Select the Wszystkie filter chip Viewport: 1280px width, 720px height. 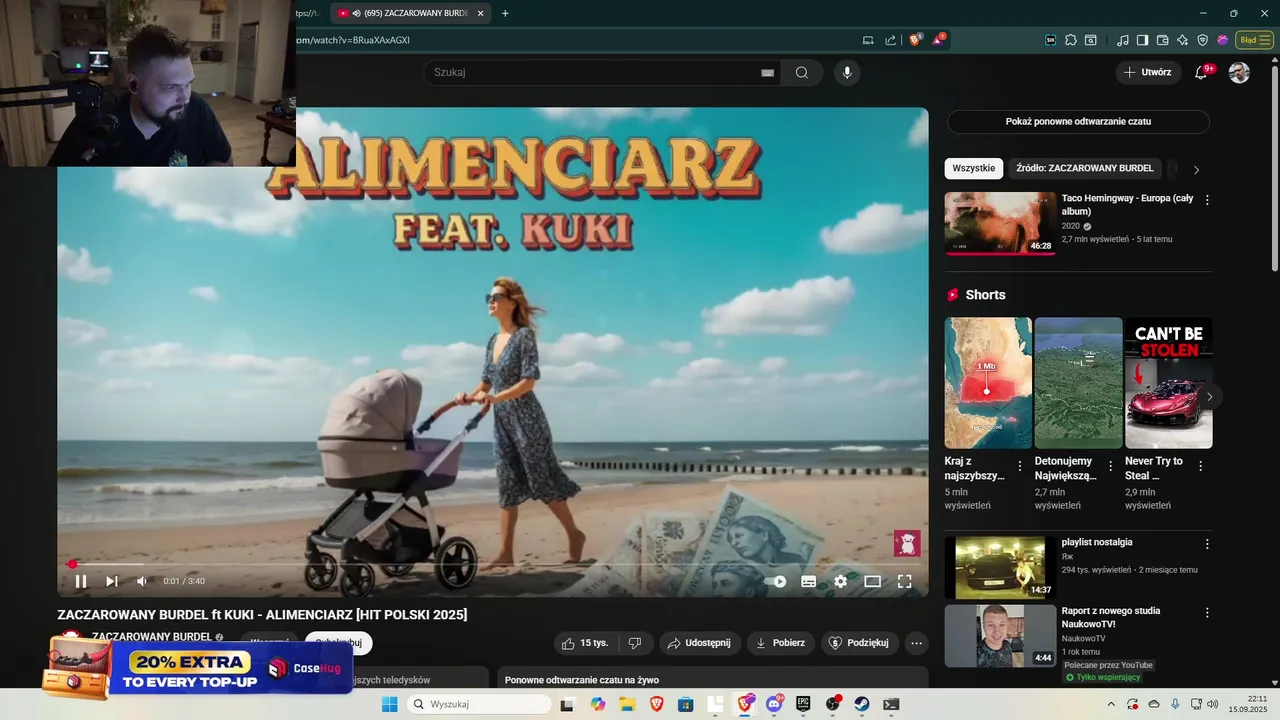click(973, 168)
